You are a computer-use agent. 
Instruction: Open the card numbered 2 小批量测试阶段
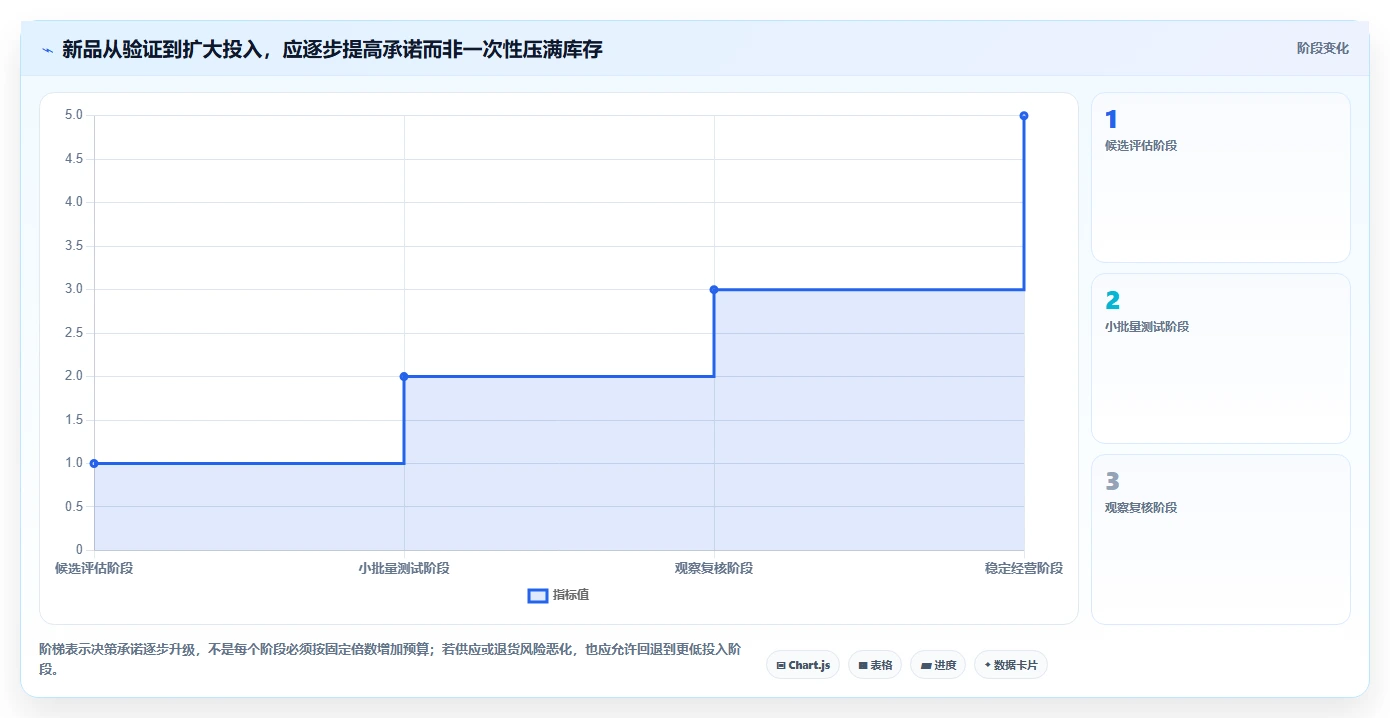pyautogui.click(x=1220, y=359)
